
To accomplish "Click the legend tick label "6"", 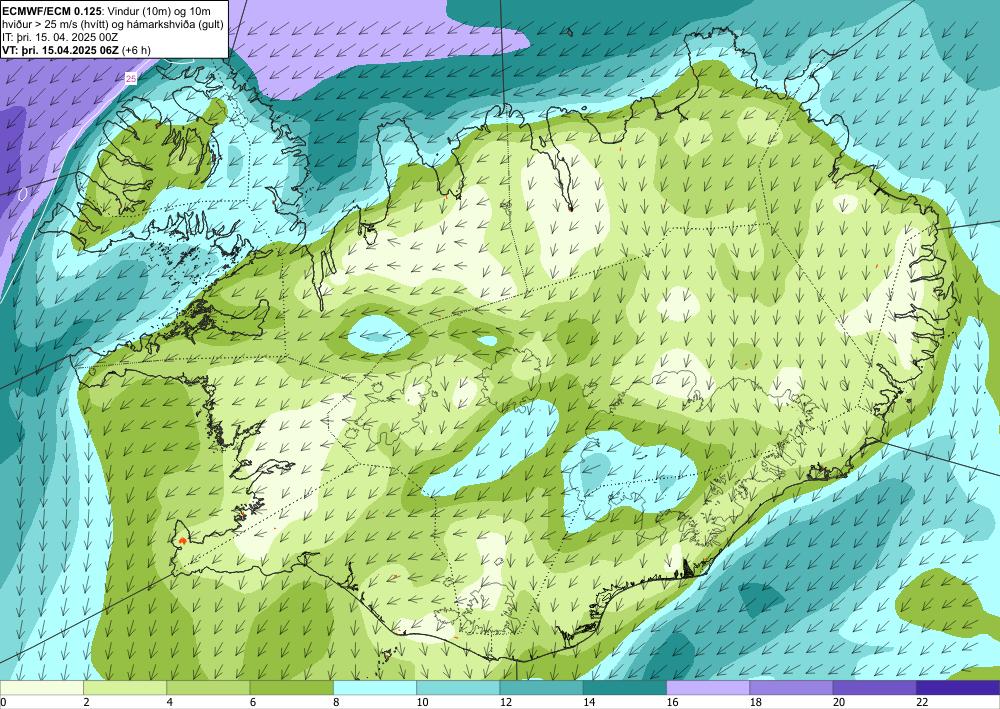I will click(x=253, y=703).
